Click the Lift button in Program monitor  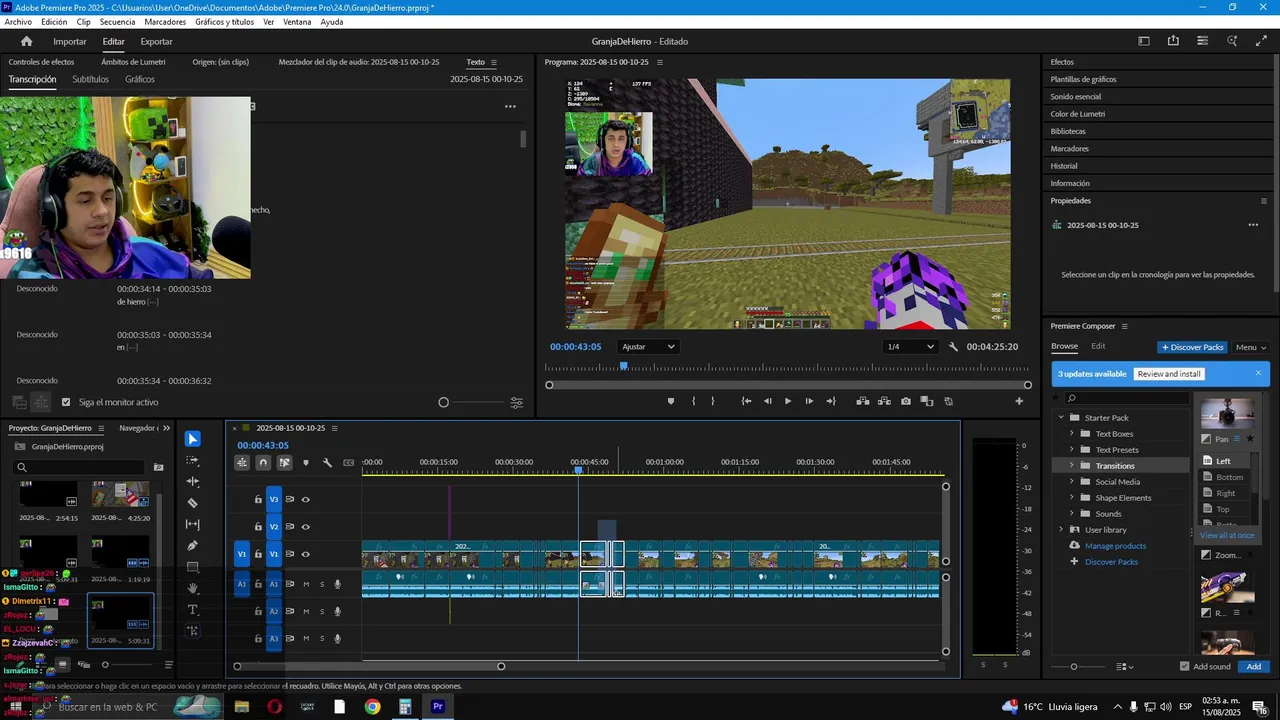pyautogui.click(x=862, y=401)
